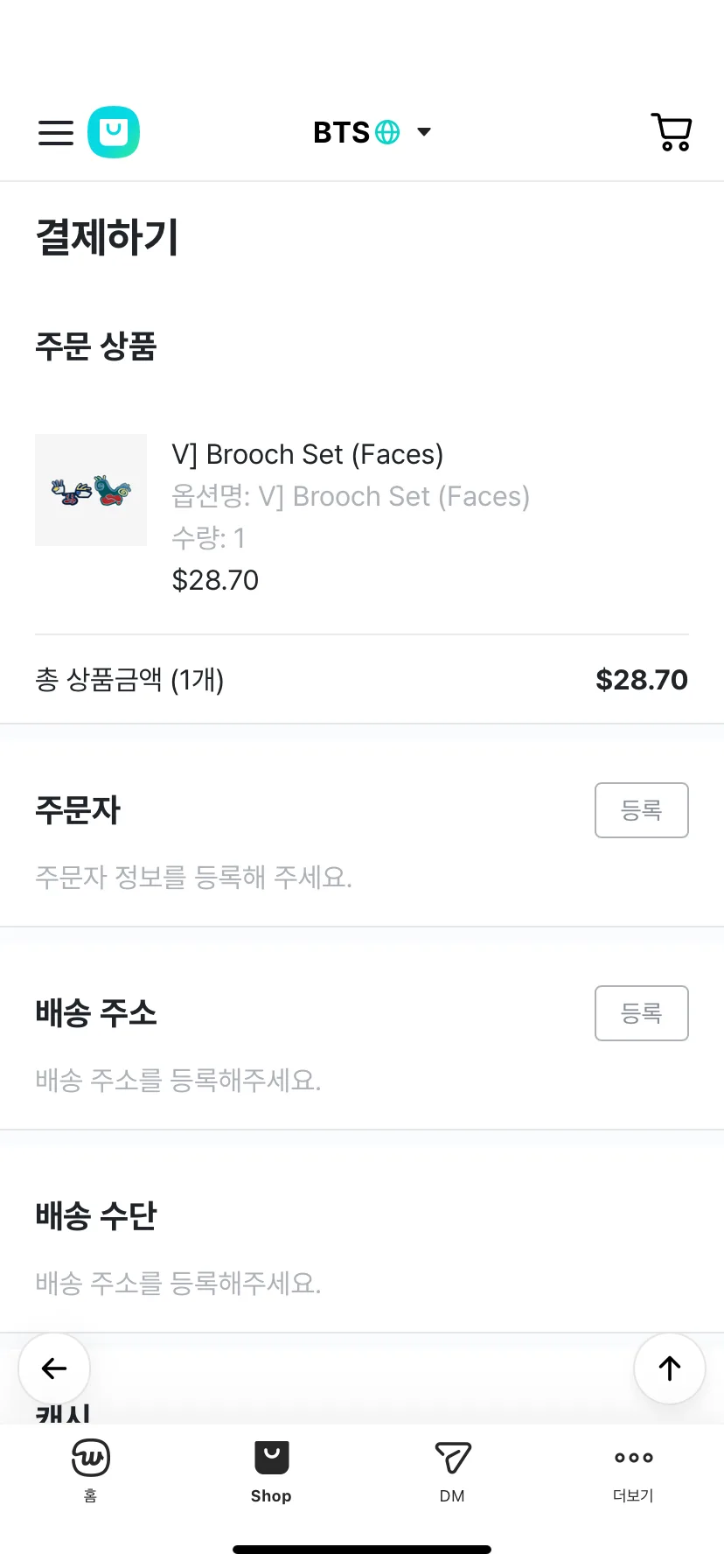Open 더보기 three-dot menu
Image resolution: width=724 pixels, height=1568 pixels.
tap(634, 1472)
